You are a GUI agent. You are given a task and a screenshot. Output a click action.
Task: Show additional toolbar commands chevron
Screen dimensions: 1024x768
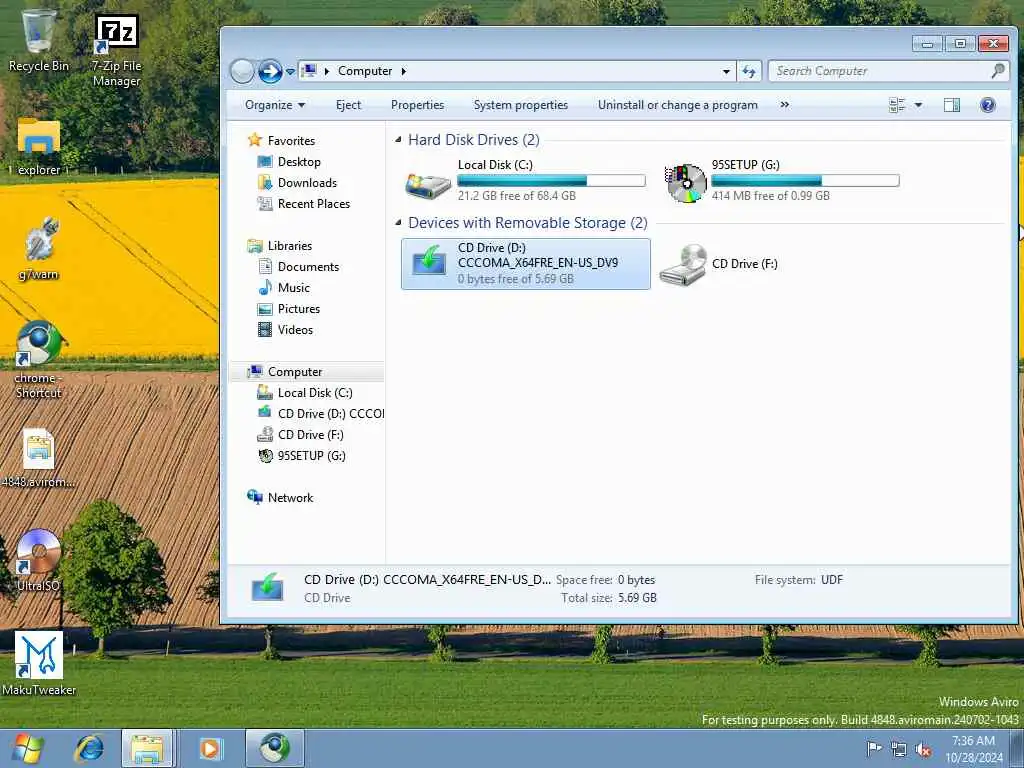tap(784, 104)
